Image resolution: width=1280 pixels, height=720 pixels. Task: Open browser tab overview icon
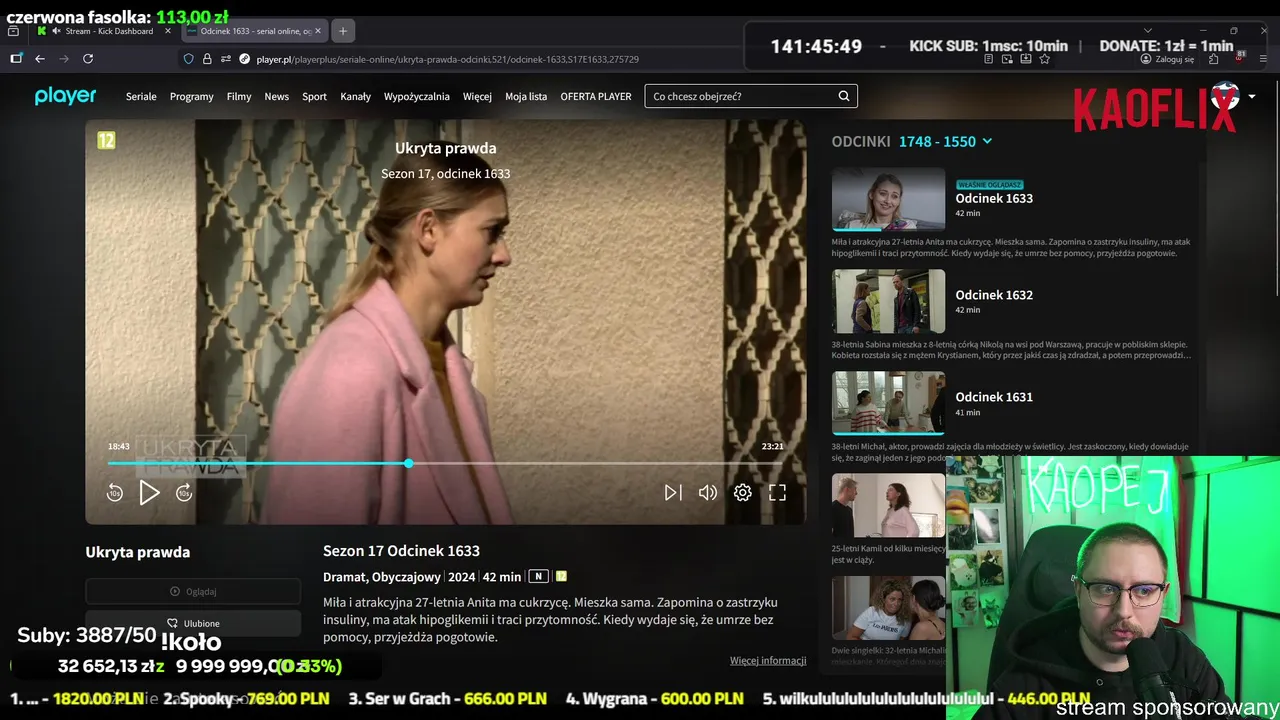(13, 31)
